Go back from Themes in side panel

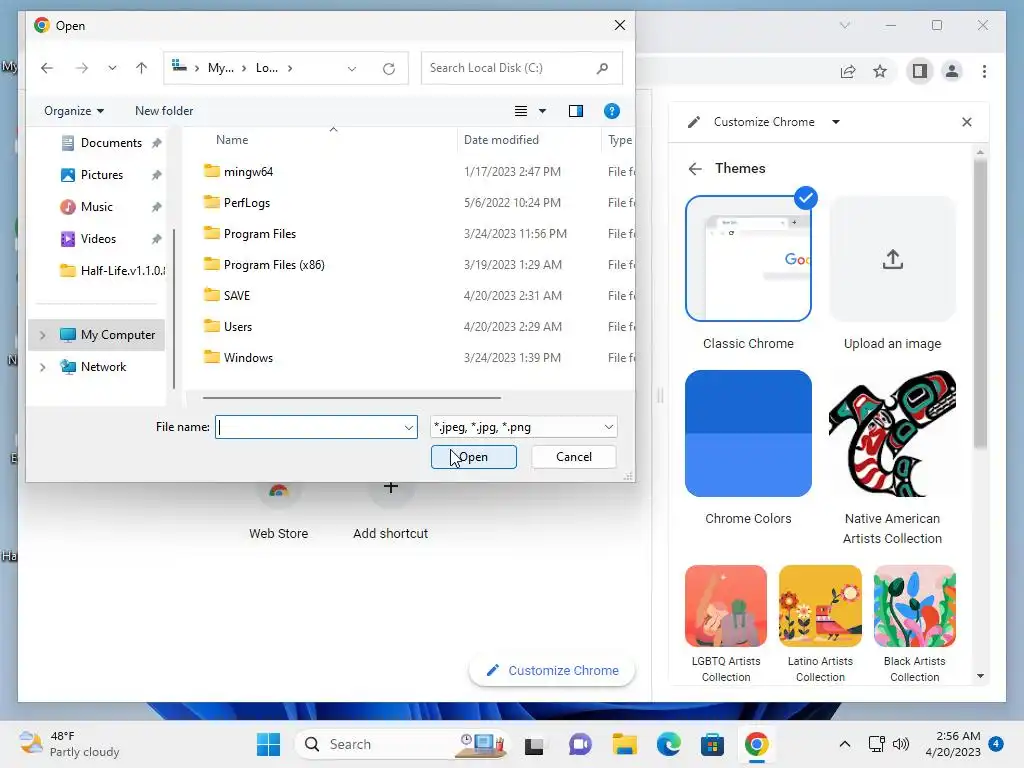pos(695,169)
